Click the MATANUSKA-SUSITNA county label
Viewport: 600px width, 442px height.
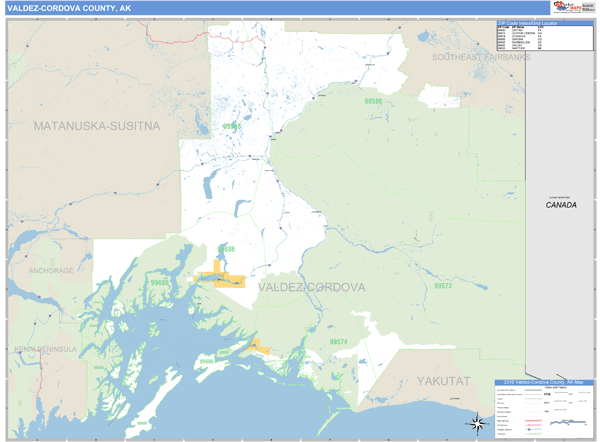(x=96, y=126)
